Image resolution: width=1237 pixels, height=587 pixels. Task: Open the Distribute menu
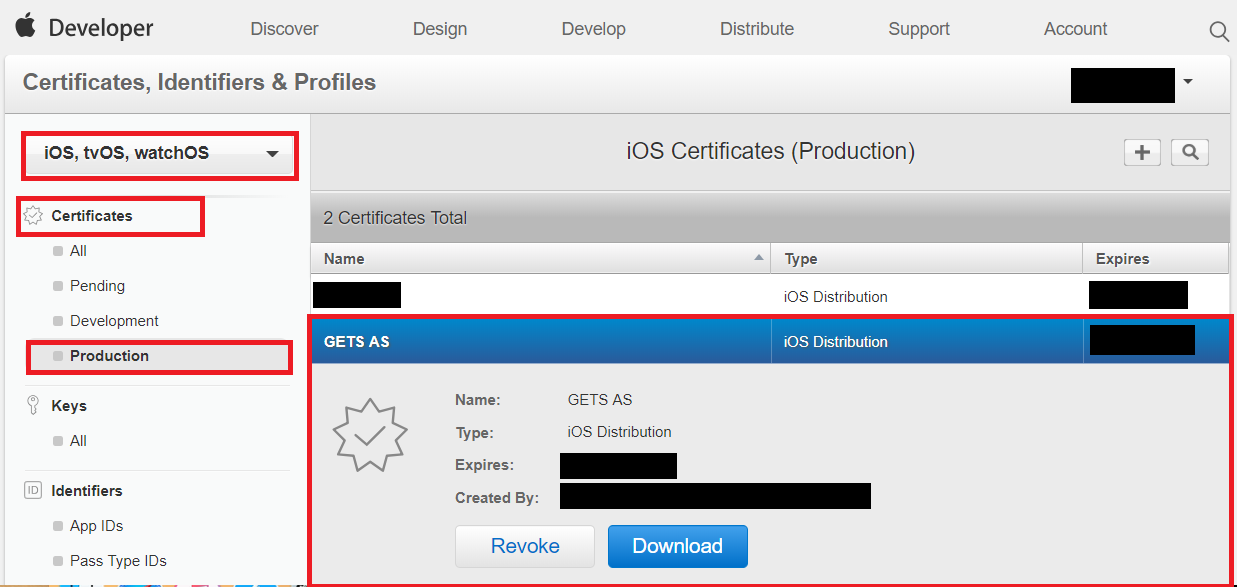757,29
